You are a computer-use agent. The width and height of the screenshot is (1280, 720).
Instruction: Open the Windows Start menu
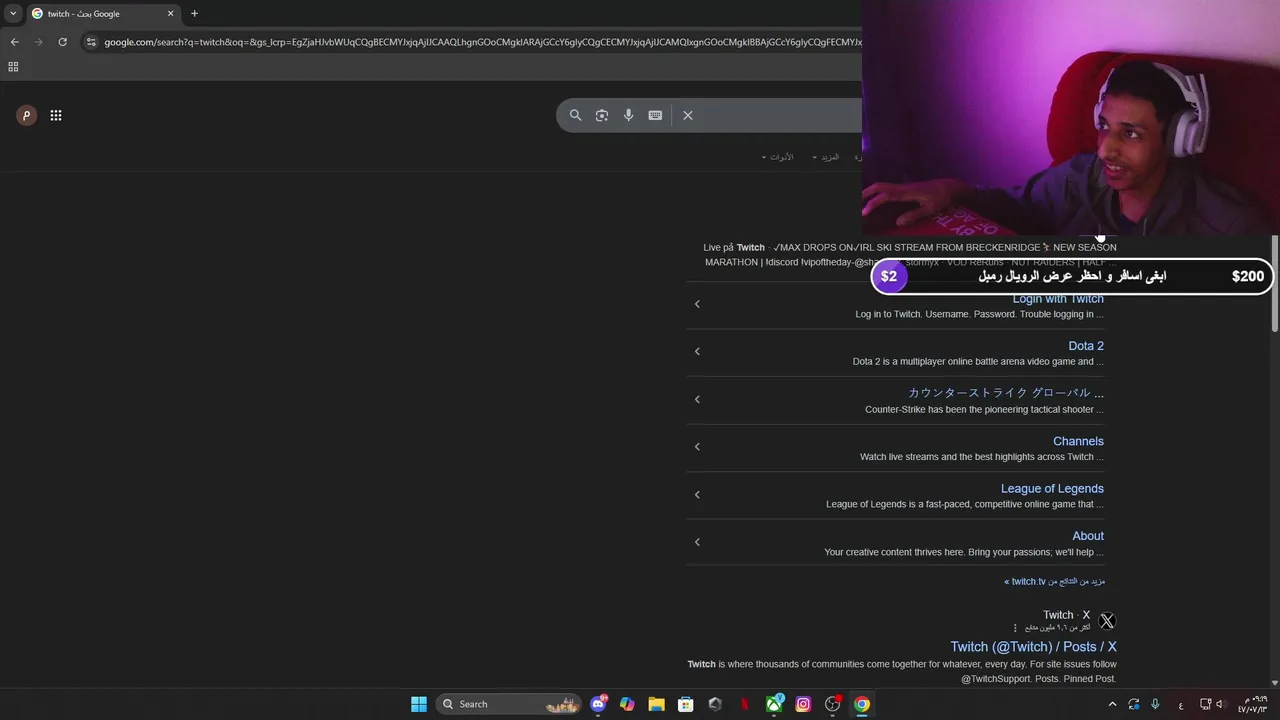tap(419, 704)
